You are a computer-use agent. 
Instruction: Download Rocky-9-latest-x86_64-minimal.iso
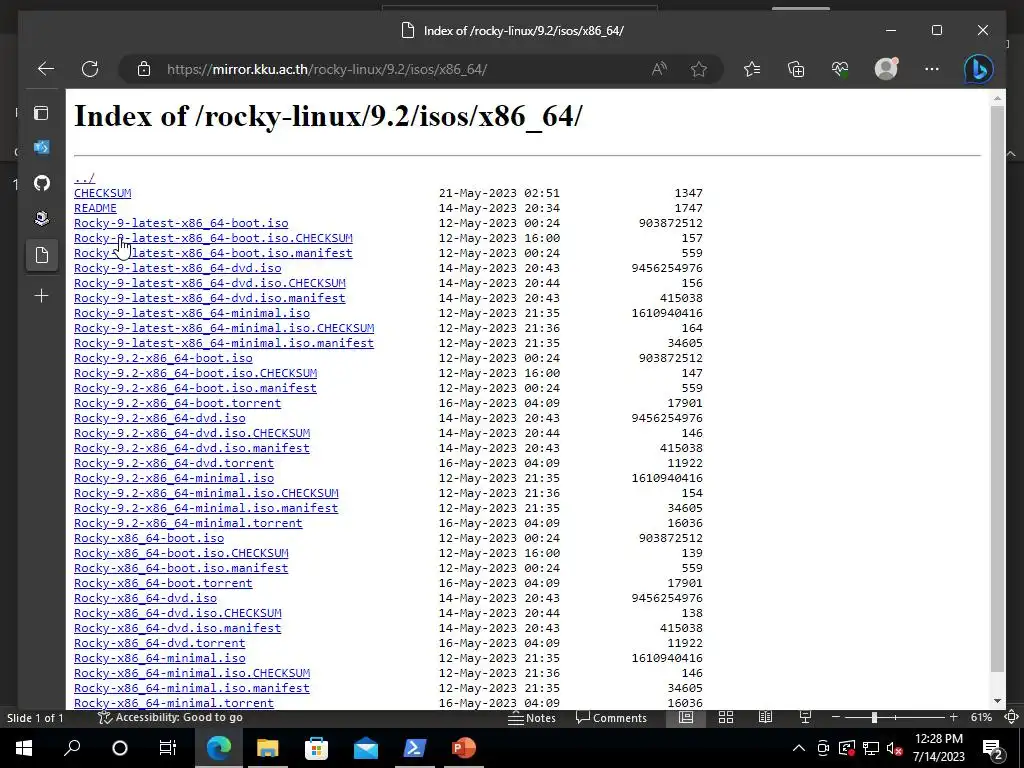point(192,313)
